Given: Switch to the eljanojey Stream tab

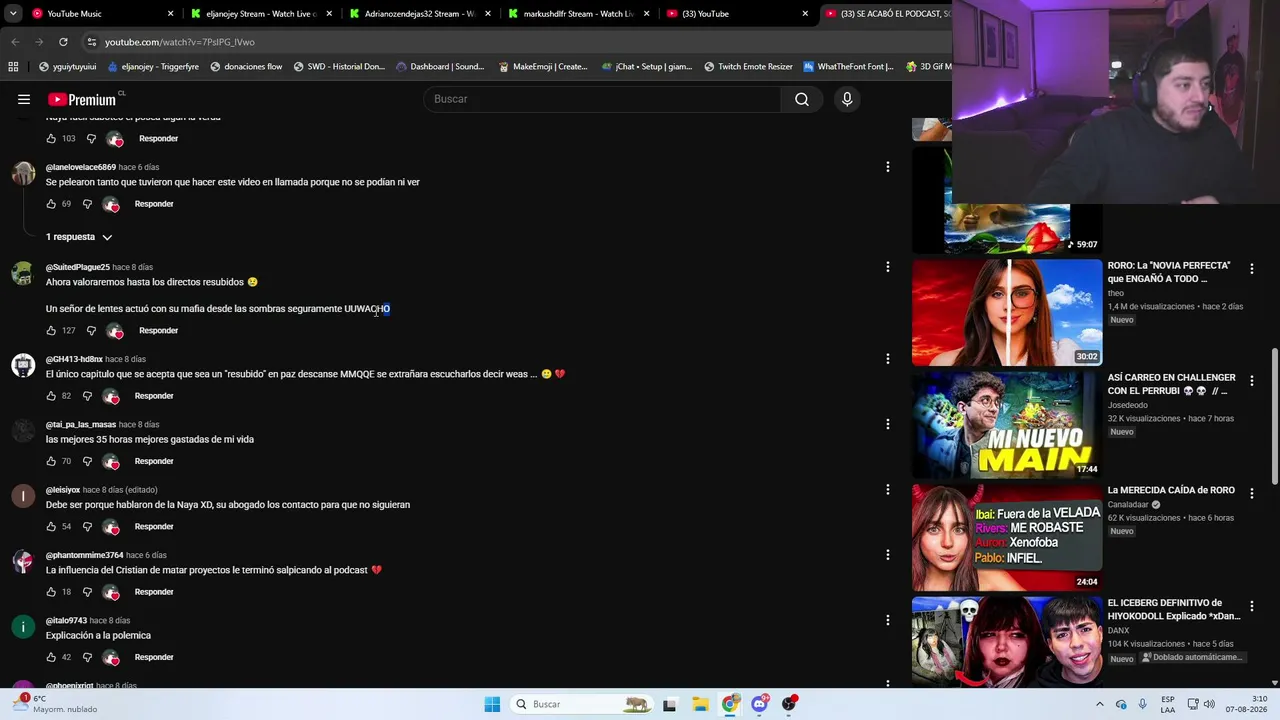Looking at the screenshot, I should [260, 14].
